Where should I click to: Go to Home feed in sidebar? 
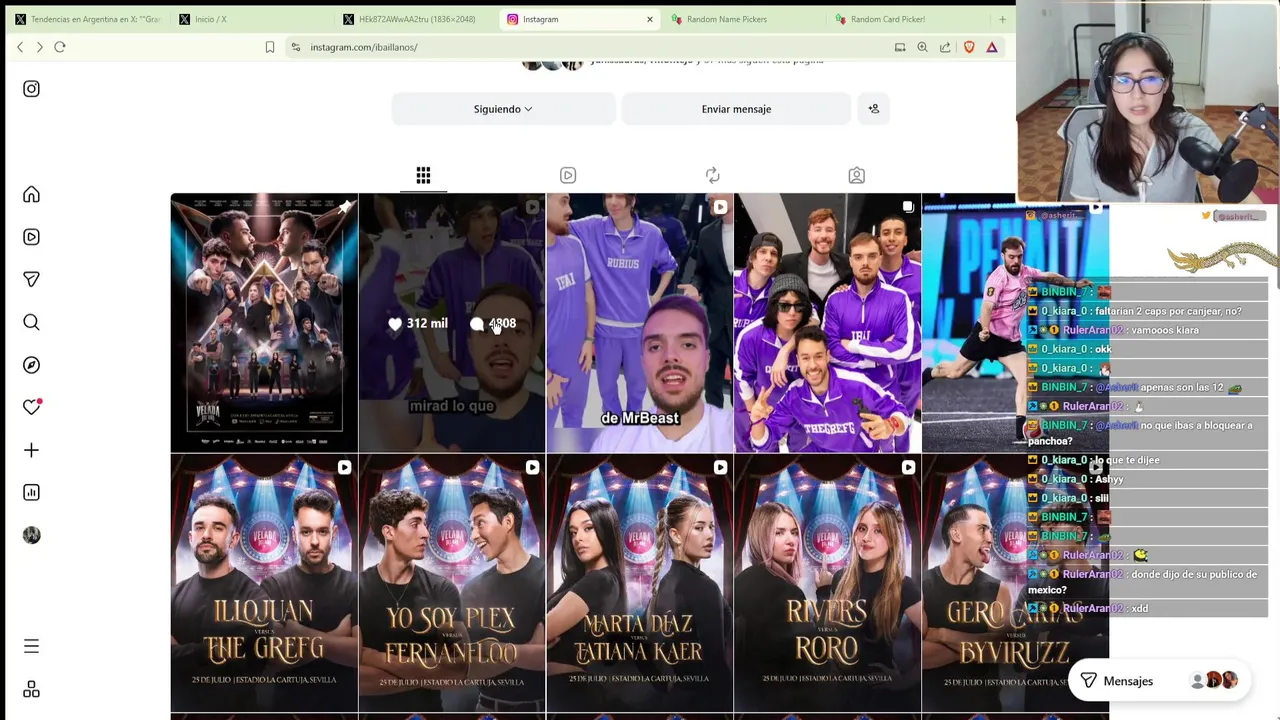[31, 194]
